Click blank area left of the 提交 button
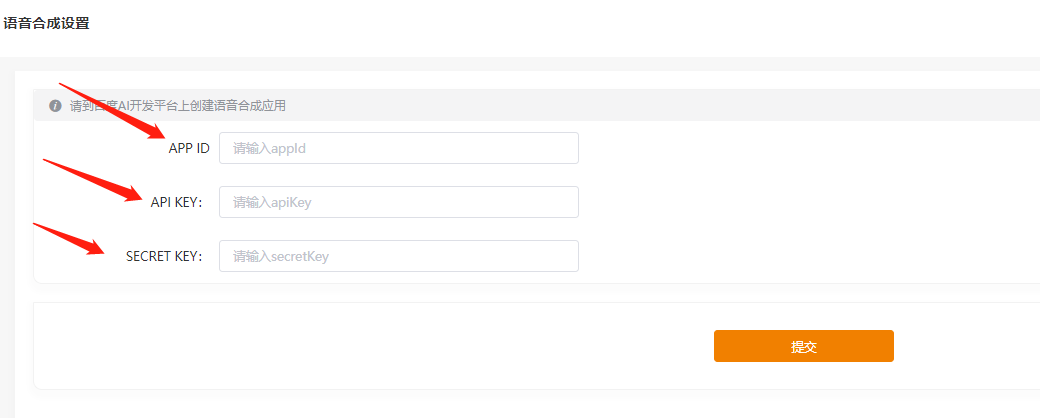This screenshot has width=1040, height=418. coord(400,346)
